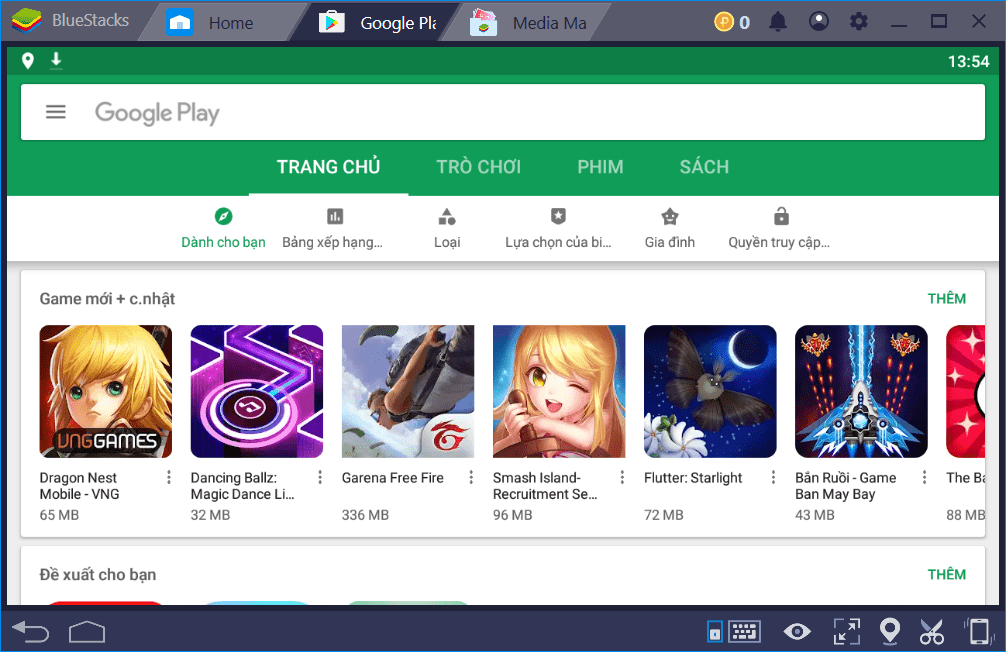Select the Dành cho bạn compass icon
Image resolution: width=1006 pixels, height=652 pixels.
click(223, 216)
